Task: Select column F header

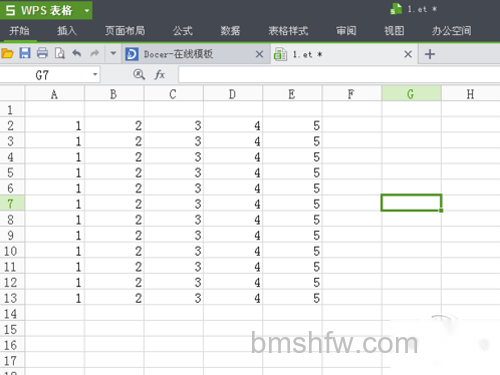Action: point(351,94)
